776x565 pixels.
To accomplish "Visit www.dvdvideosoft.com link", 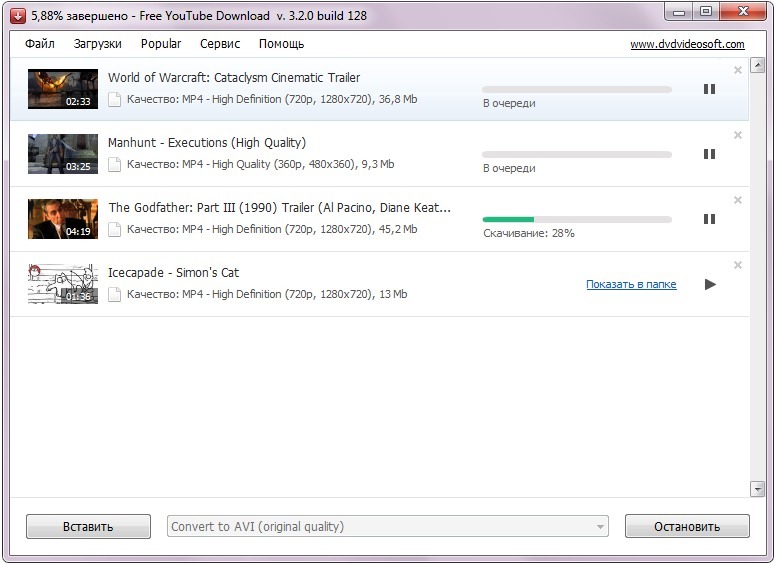I will tap(687, 44).
